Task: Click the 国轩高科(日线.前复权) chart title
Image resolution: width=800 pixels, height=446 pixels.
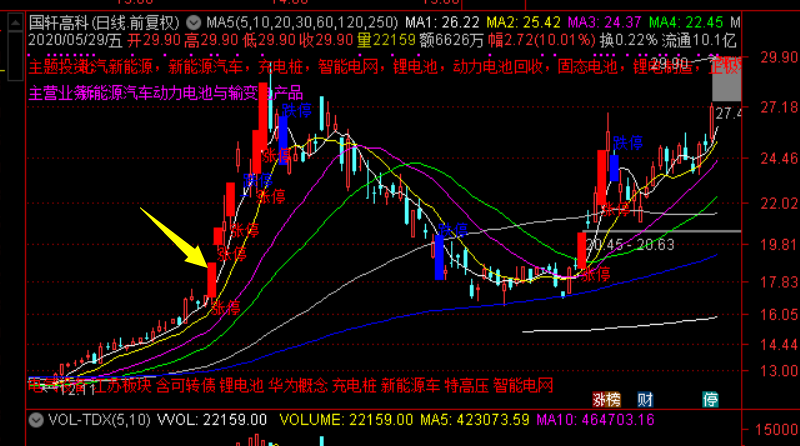Action: click(x=104, y=22)
